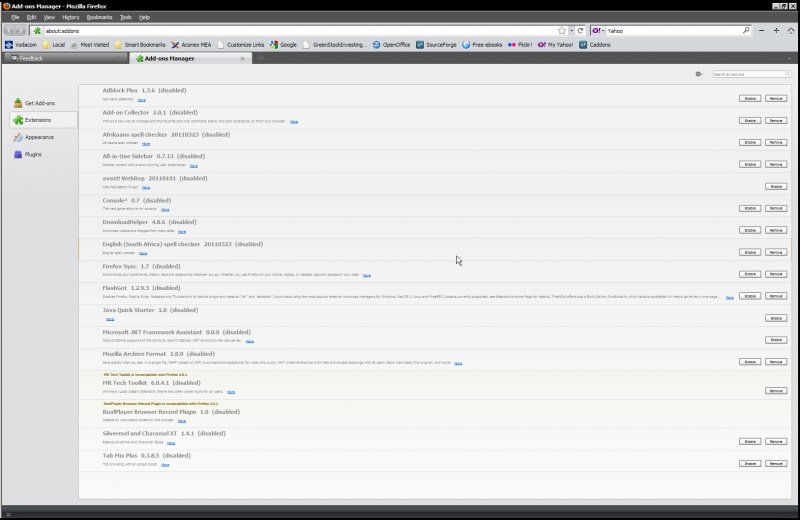This screenshot has height=520, width=800.
Task: Open the My Yahoo! bookmark
Action: pyautogui.click(x=556, y=45)
